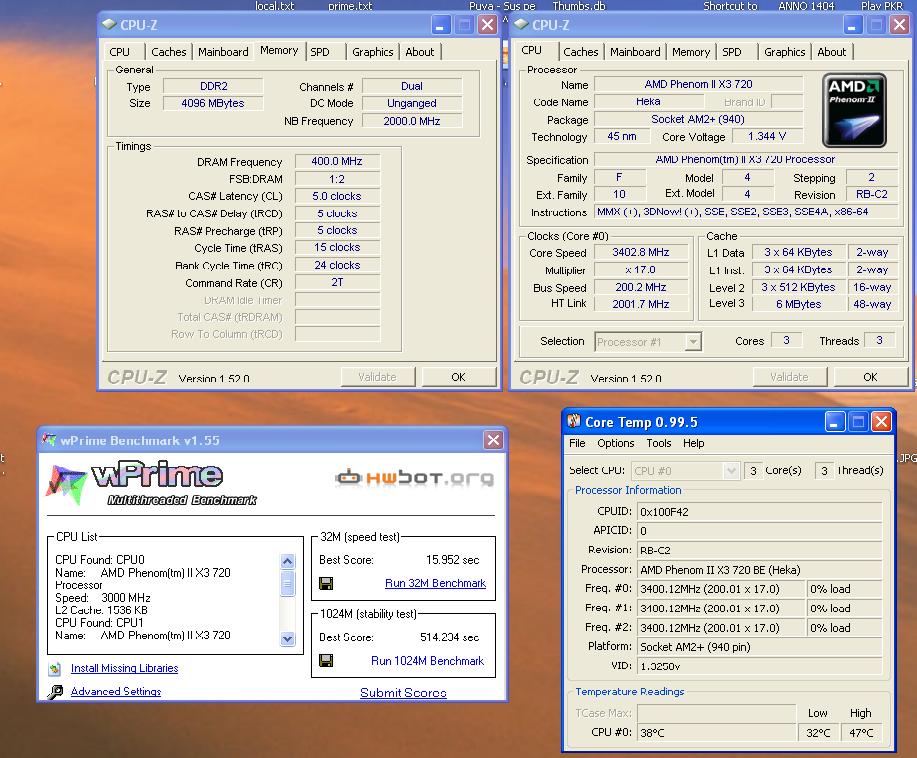917x758 pixels.
Task: Click the CPU List scroll up arrow
Action: click(x=287, y=561)
